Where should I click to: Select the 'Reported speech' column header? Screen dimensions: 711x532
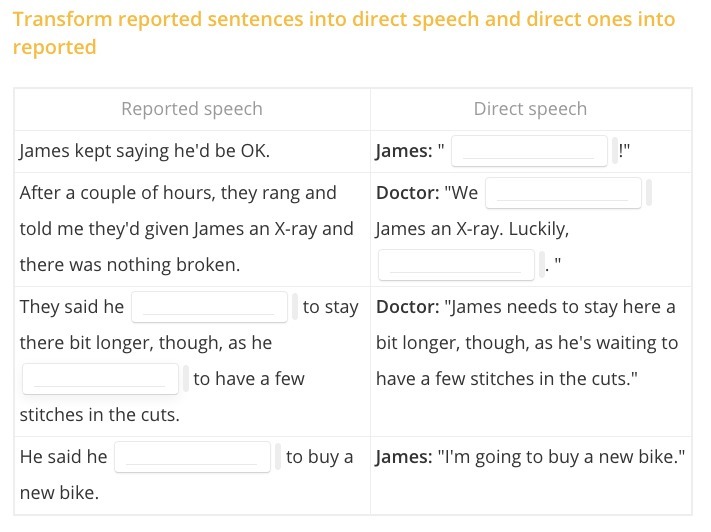click(x=192, y=109)
